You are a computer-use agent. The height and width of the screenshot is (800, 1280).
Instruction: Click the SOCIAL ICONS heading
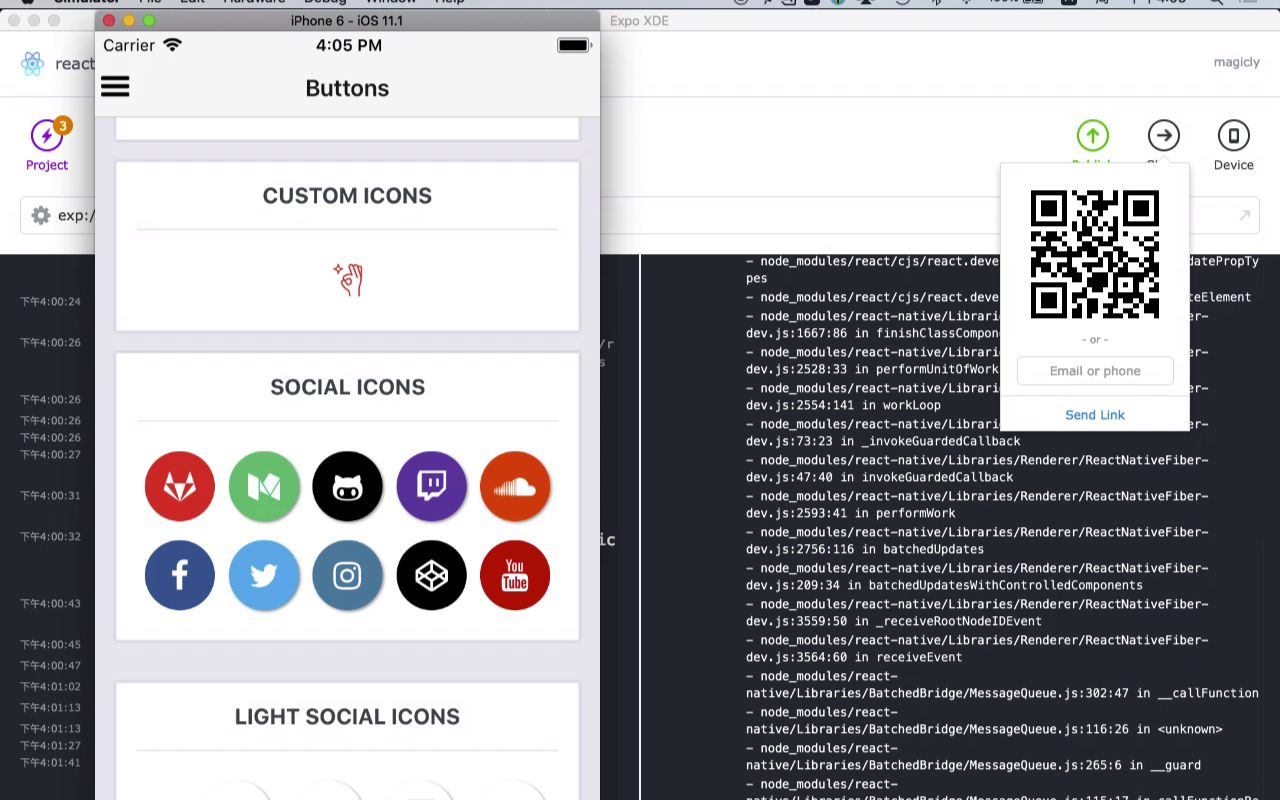click(x=347, y=387)
